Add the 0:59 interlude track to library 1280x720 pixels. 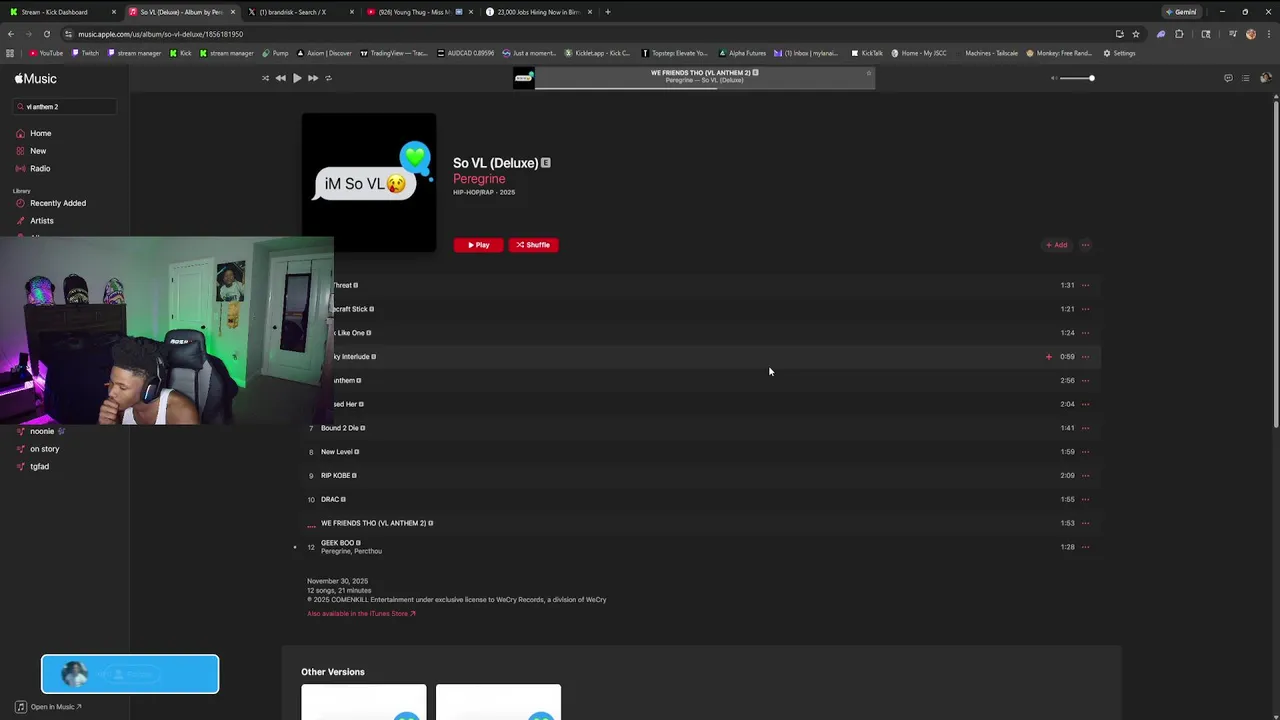point(1049,357)
